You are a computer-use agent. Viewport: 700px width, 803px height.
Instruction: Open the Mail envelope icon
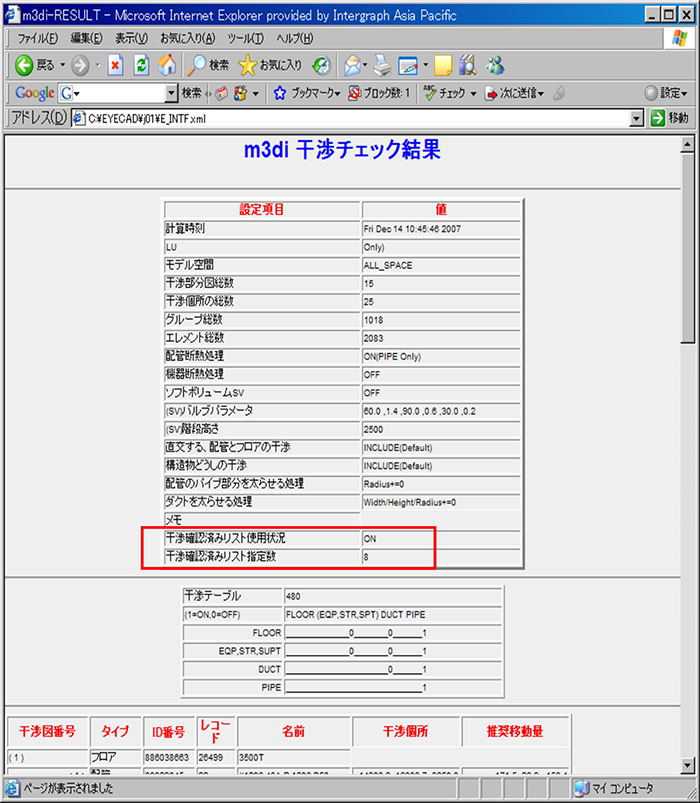(x=352, y=65)
